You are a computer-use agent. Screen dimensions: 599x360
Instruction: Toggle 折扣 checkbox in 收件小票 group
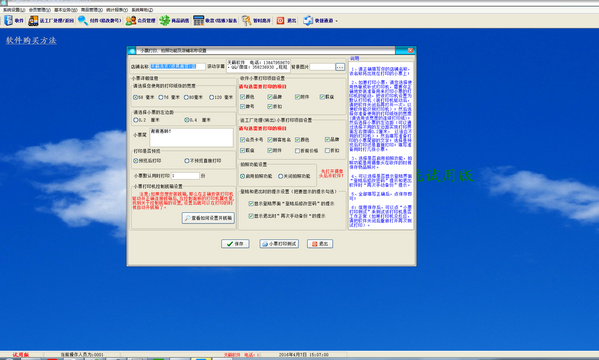tap(270, 107)
